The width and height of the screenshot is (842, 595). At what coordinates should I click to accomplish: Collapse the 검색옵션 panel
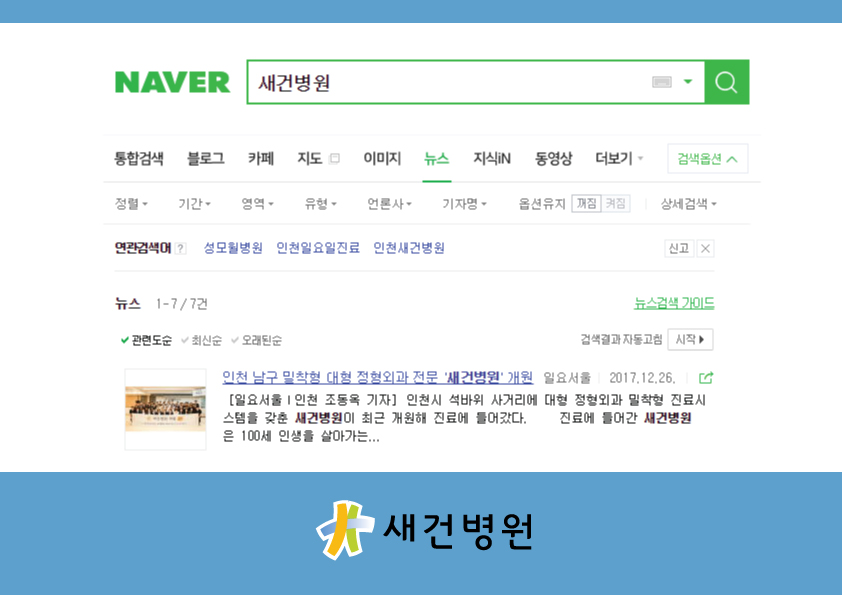708,158
